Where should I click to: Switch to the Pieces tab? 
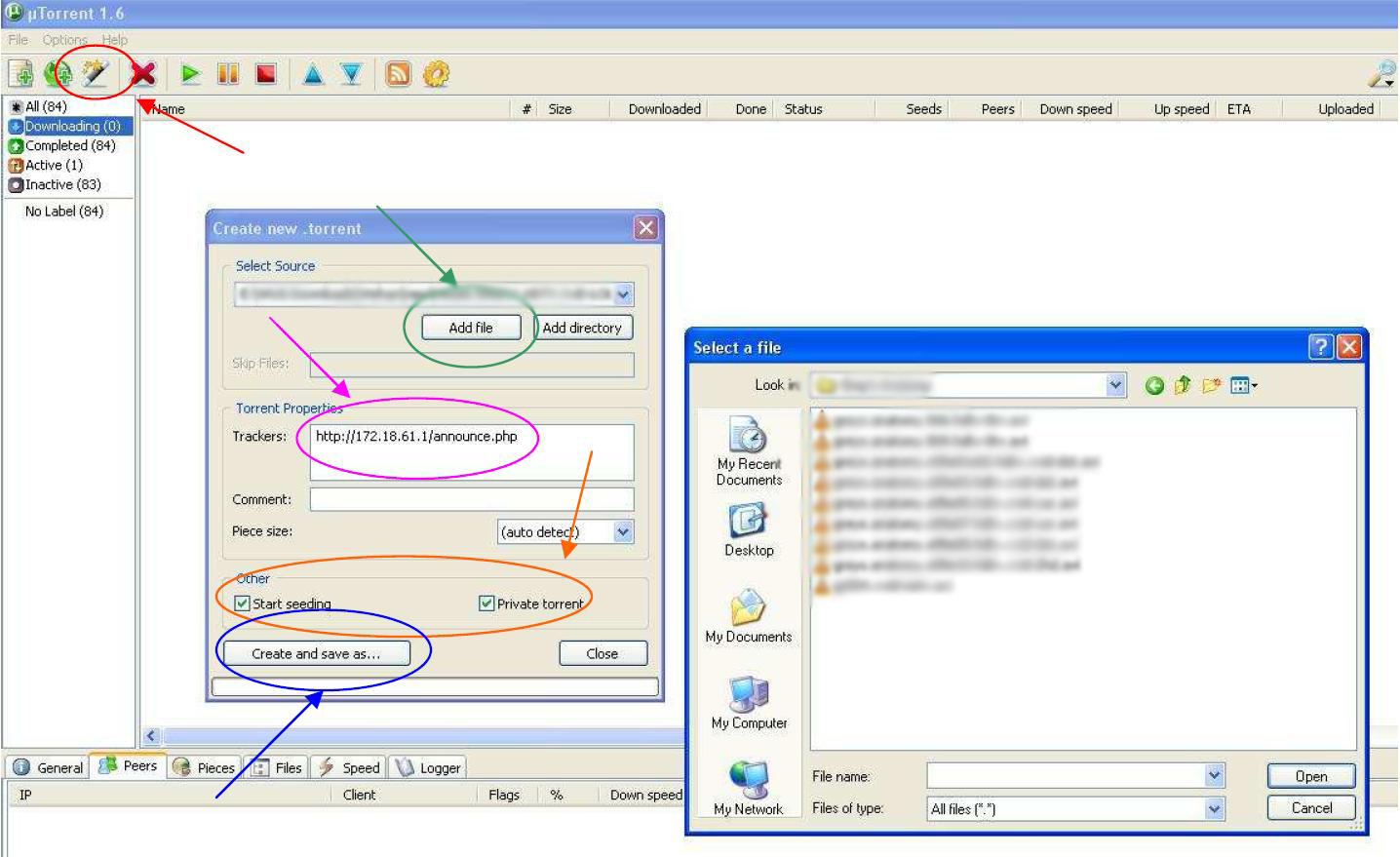(x=204, y=767)
